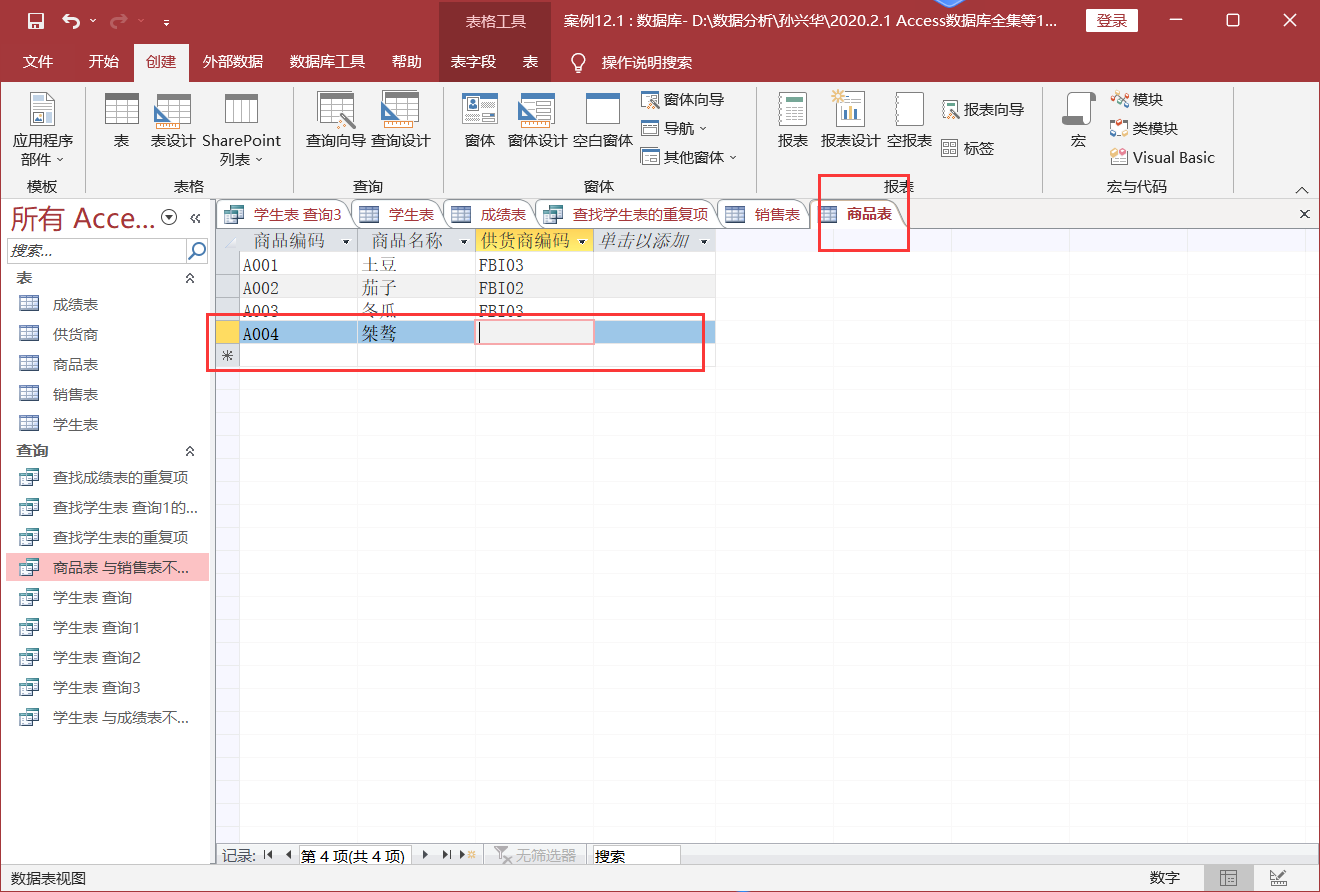
Task: Select cell containing 茄子
Action: click(416, 288)
